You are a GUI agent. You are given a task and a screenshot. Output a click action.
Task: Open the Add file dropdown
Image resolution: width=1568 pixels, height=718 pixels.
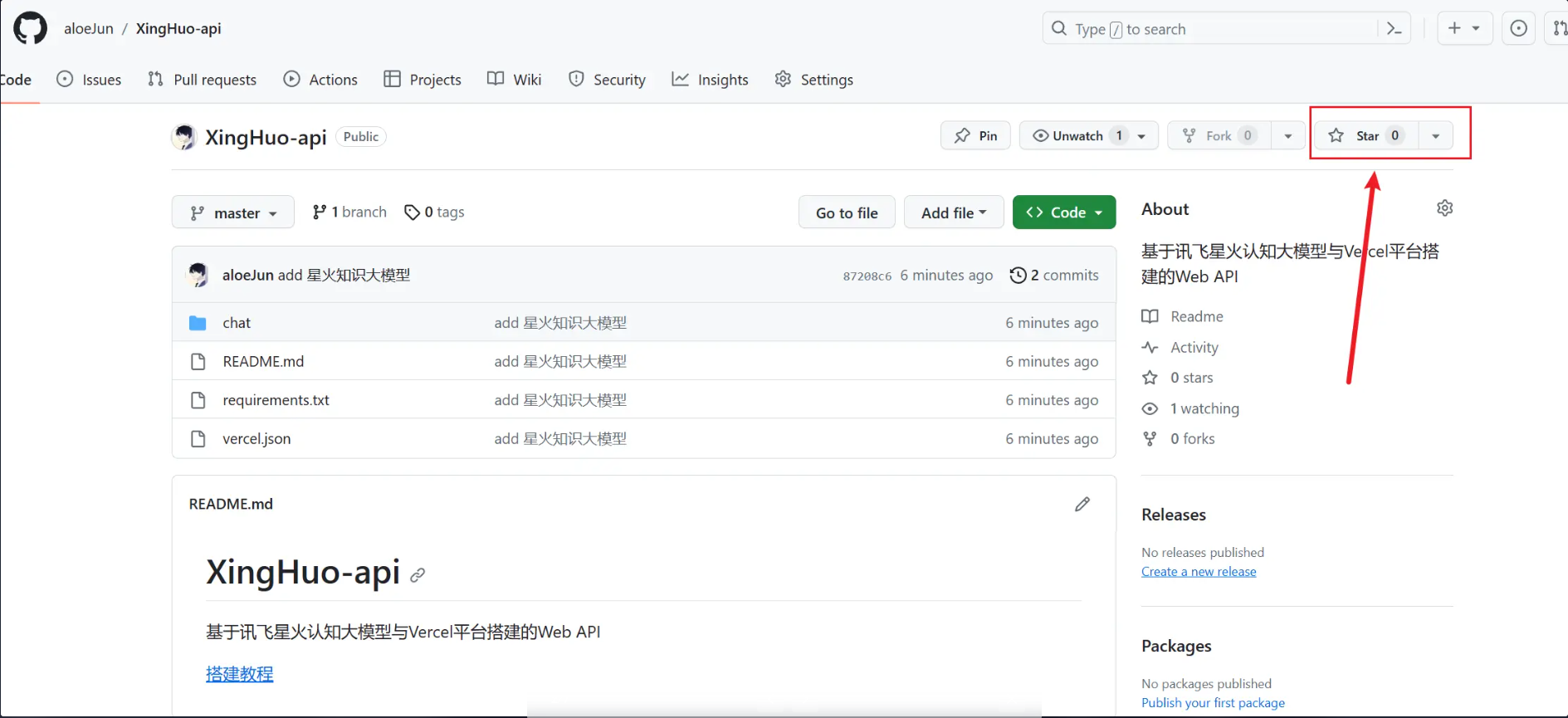click(954, 212)
